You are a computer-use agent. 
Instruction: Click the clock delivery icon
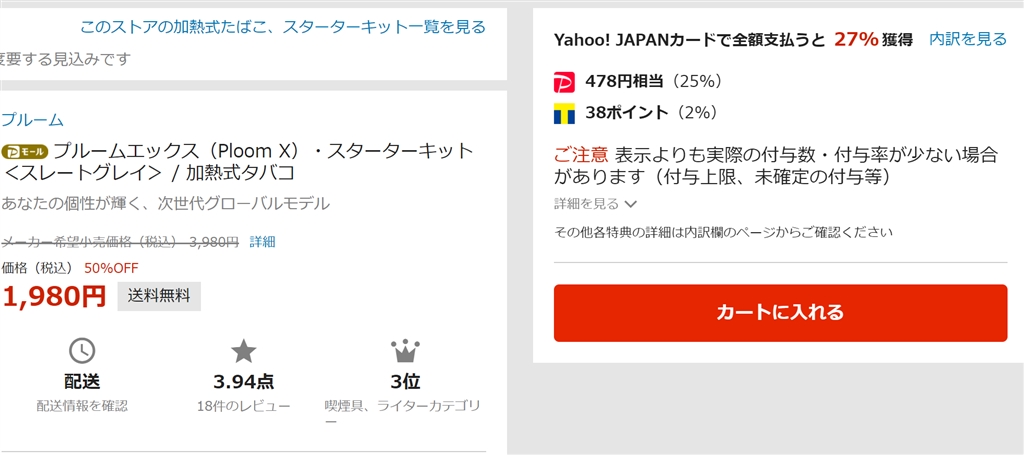[x=82, y=350]
